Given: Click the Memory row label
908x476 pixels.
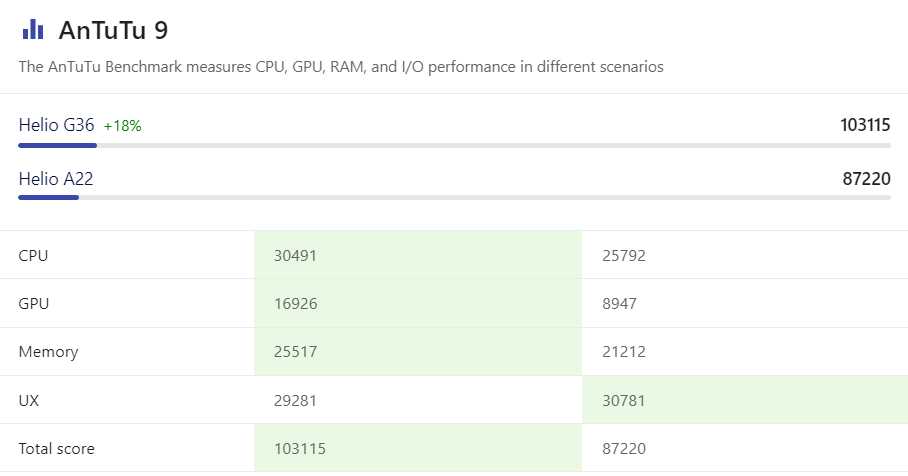Looking at the screenshot, I should coord(48,351).
